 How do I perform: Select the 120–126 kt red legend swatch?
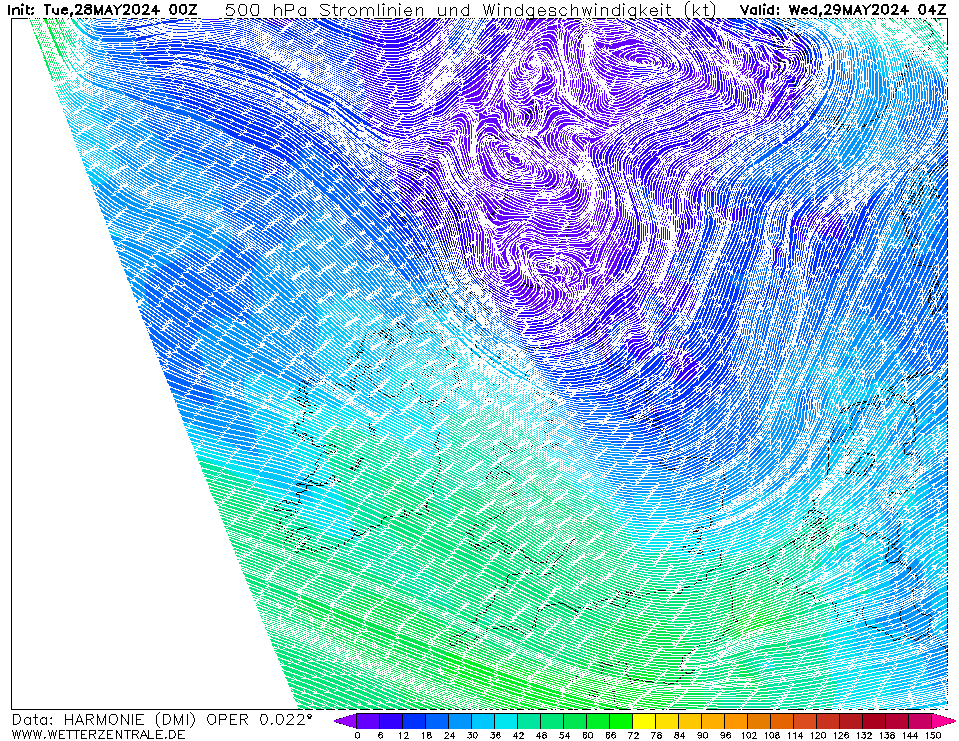point(828,721)
